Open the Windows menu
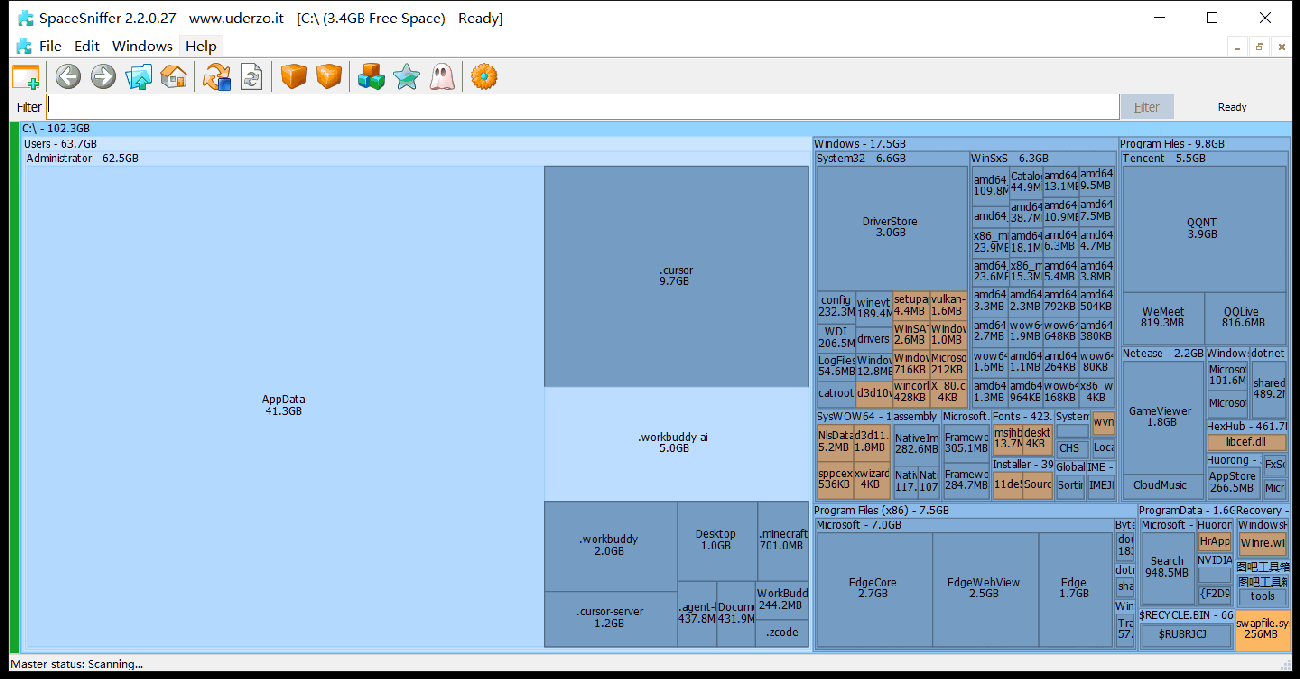 (x=142, y=46)
